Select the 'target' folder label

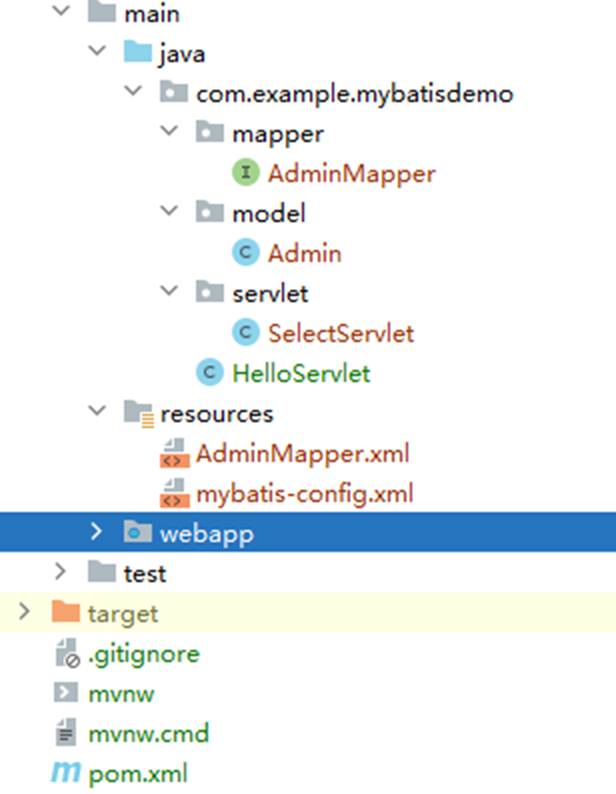click(x=123, y=615)
